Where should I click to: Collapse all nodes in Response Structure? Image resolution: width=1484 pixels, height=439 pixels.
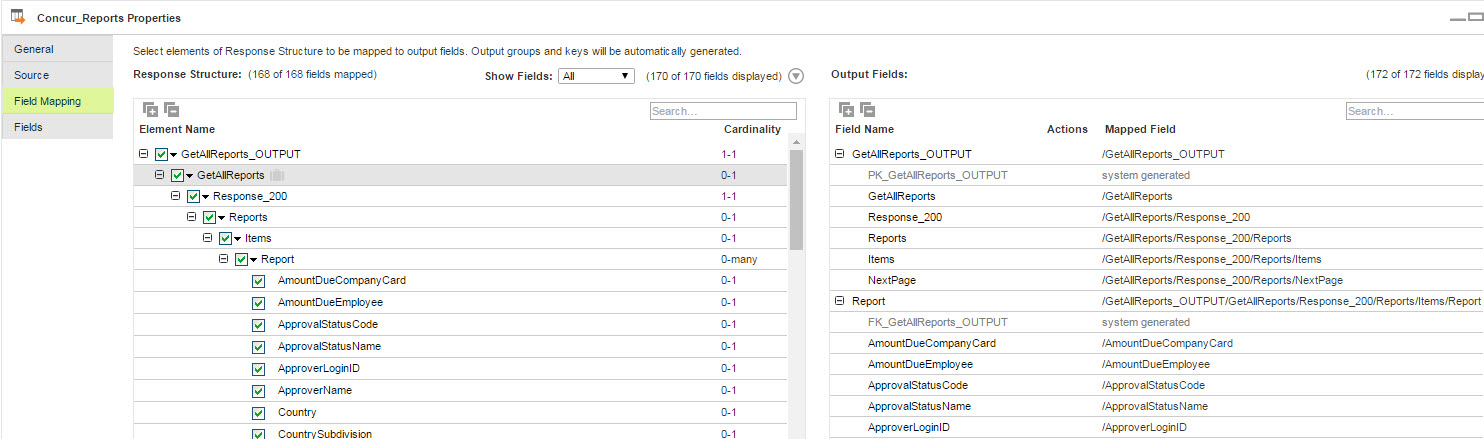[171, 110]
